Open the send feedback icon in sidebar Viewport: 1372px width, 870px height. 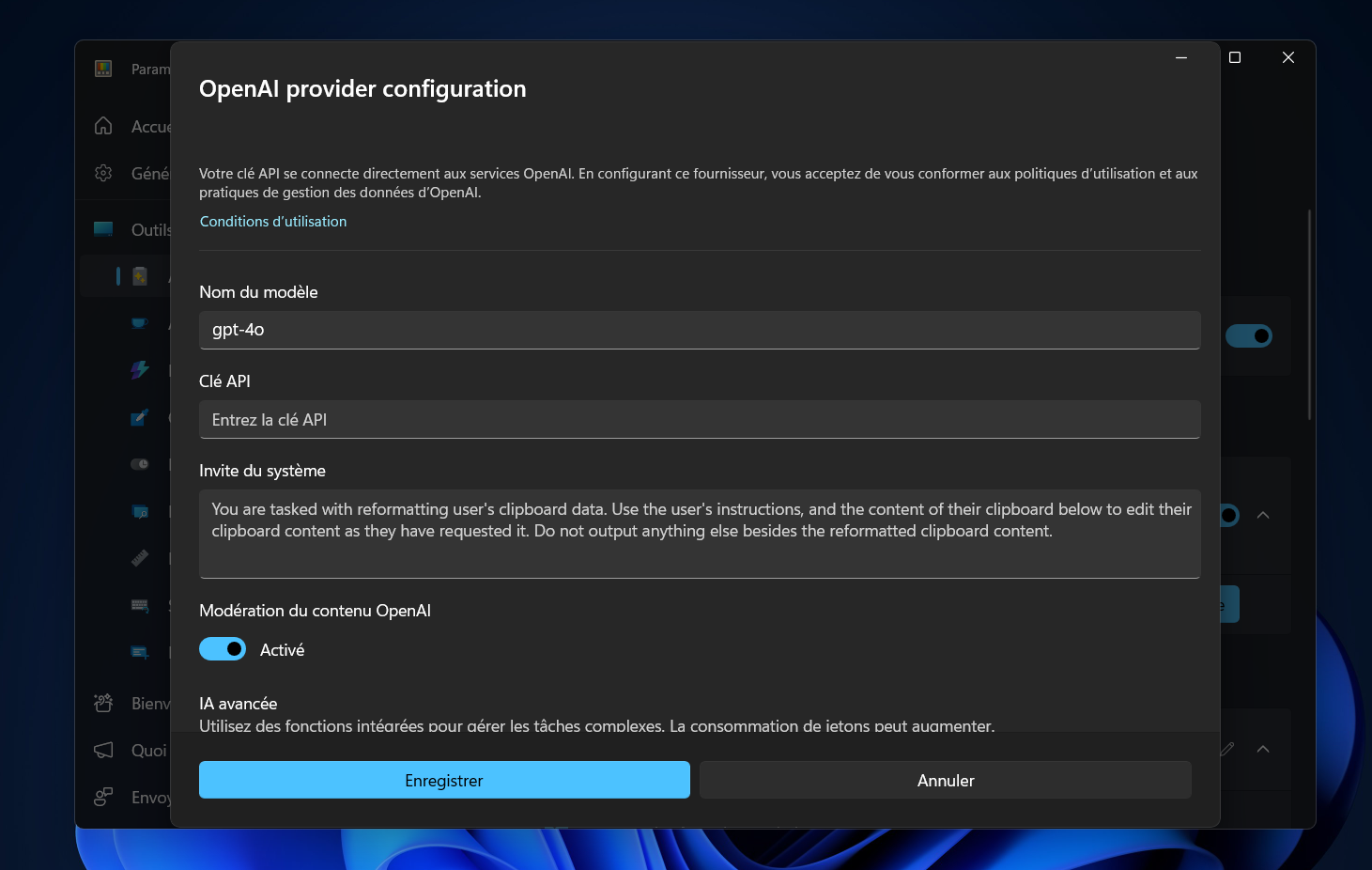103,797
